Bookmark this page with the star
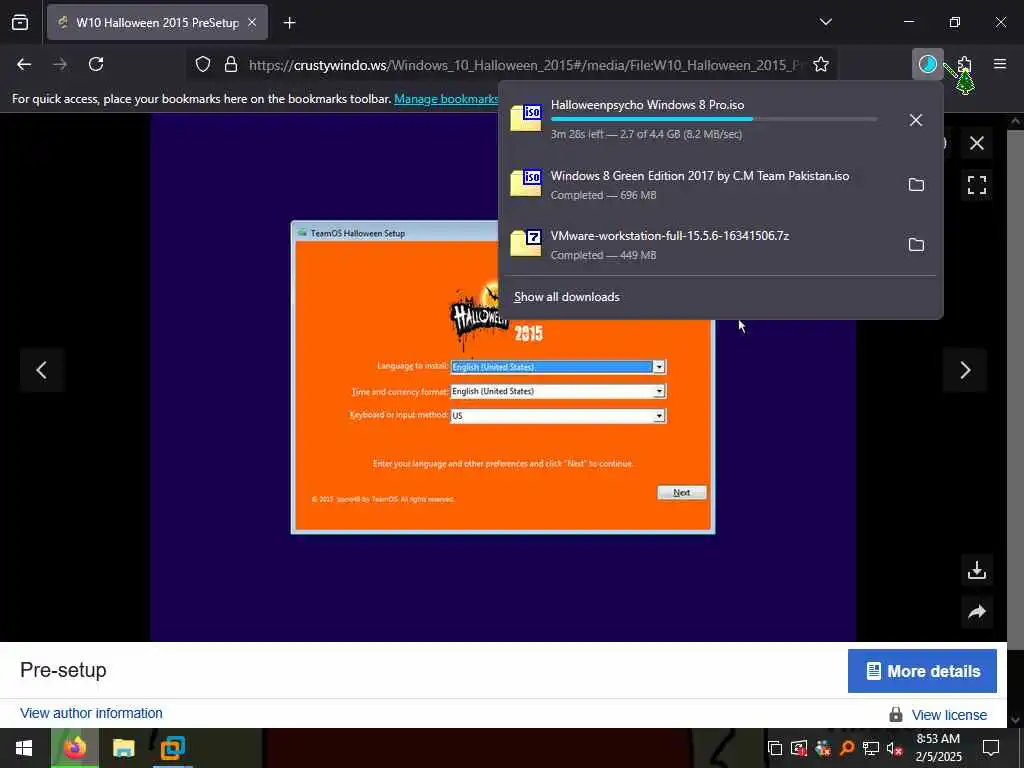This screenshot has height=768, width=1024. (x=821, y=64)
